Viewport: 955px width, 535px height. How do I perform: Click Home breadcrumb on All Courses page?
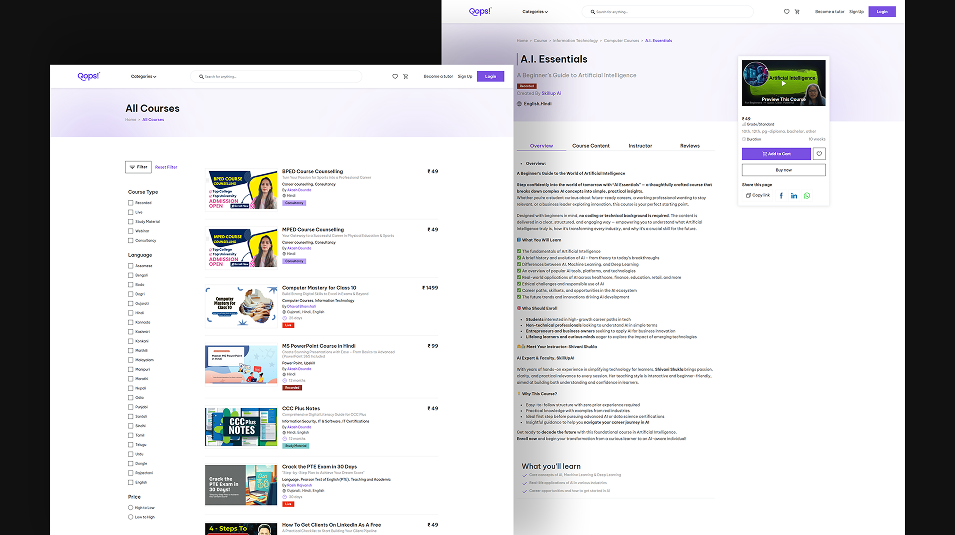point(130,119)
